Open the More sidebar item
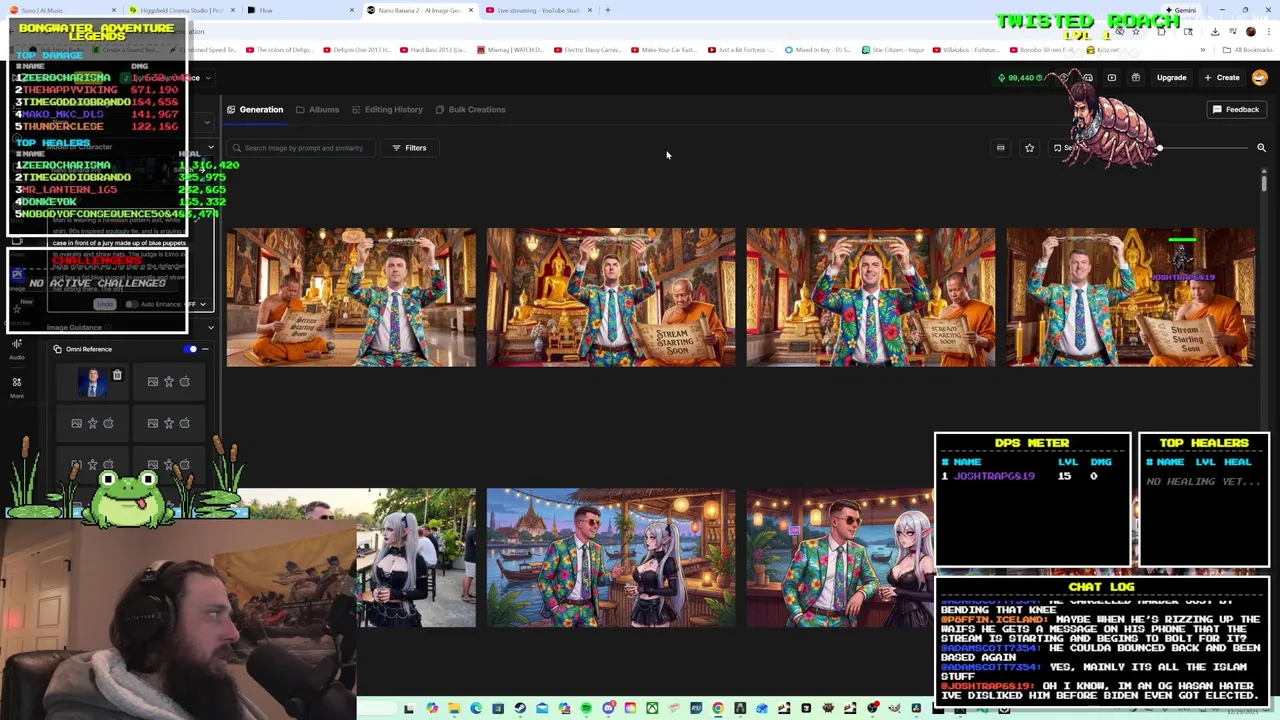1280x720 pixels. [x=17, y=387]
